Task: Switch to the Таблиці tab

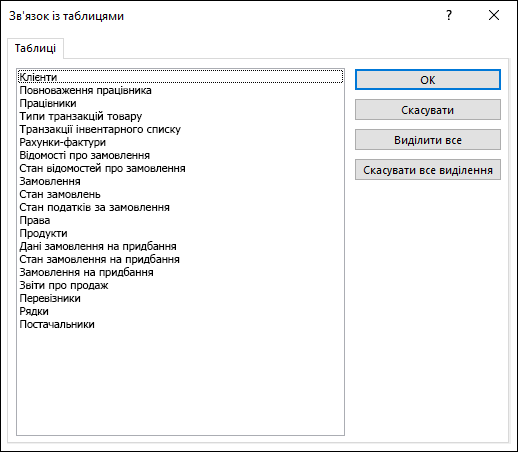Action: click(x=35, y=48)
